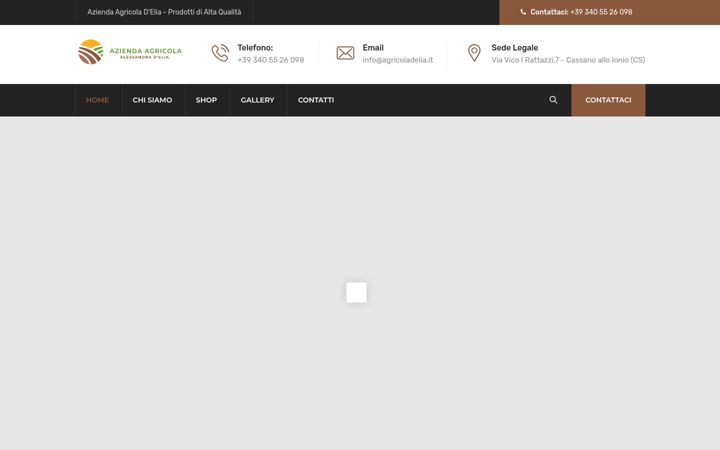Click the white loading square in content area
The height and width of the screenshot is (450, 720).
pyautogui.click(x=356, y=292)
